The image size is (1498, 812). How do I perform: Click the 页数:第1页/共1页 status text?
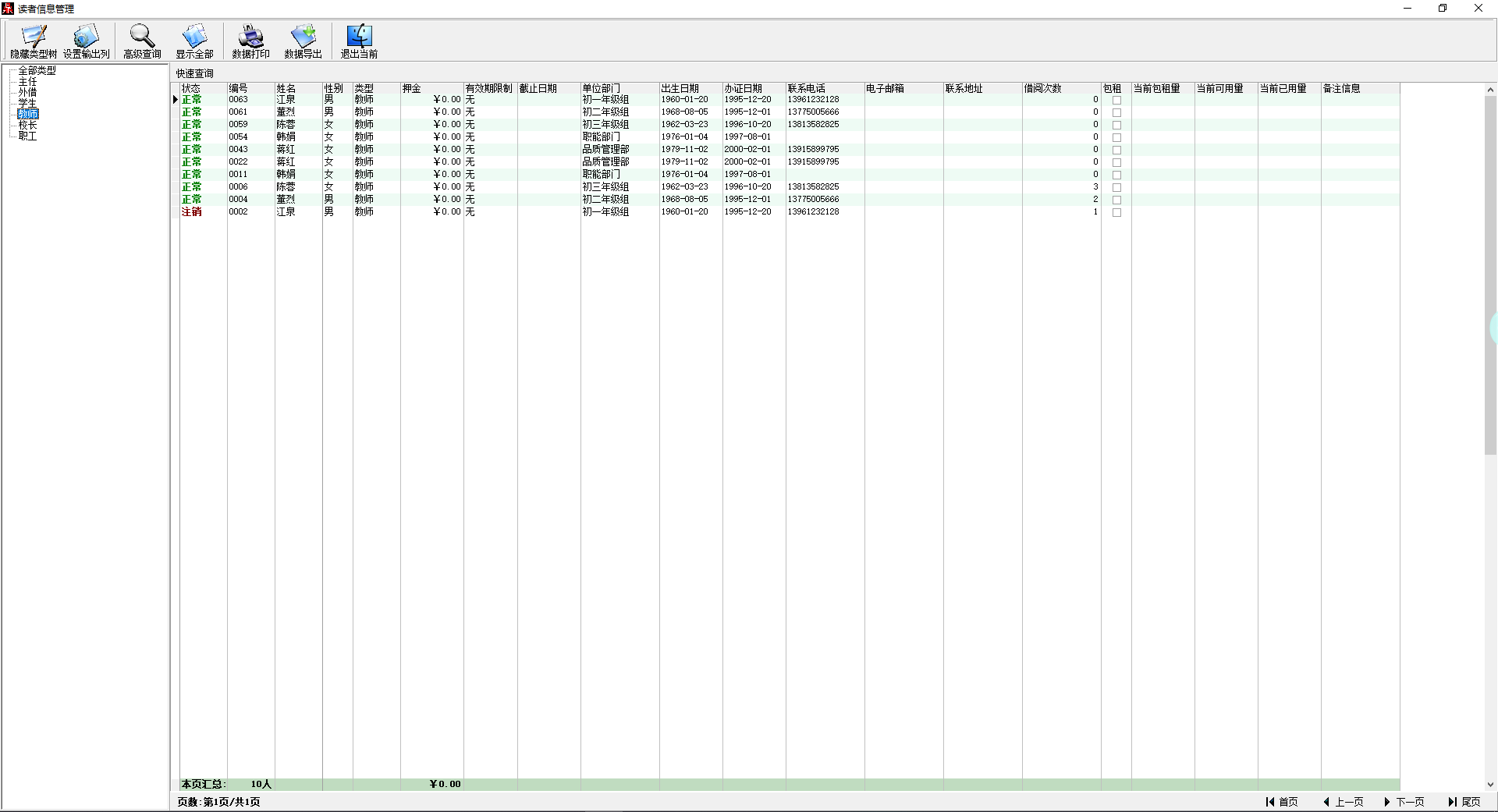(218, 802)
